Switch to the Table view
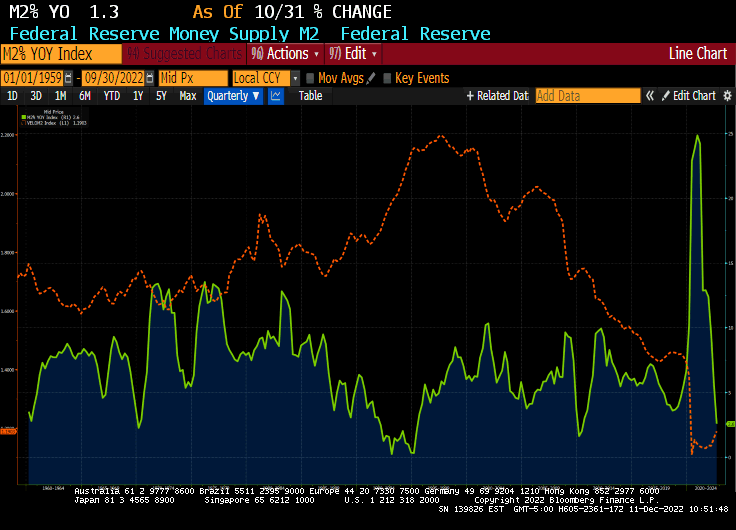The image size is (736, 530). coord(310,96)
